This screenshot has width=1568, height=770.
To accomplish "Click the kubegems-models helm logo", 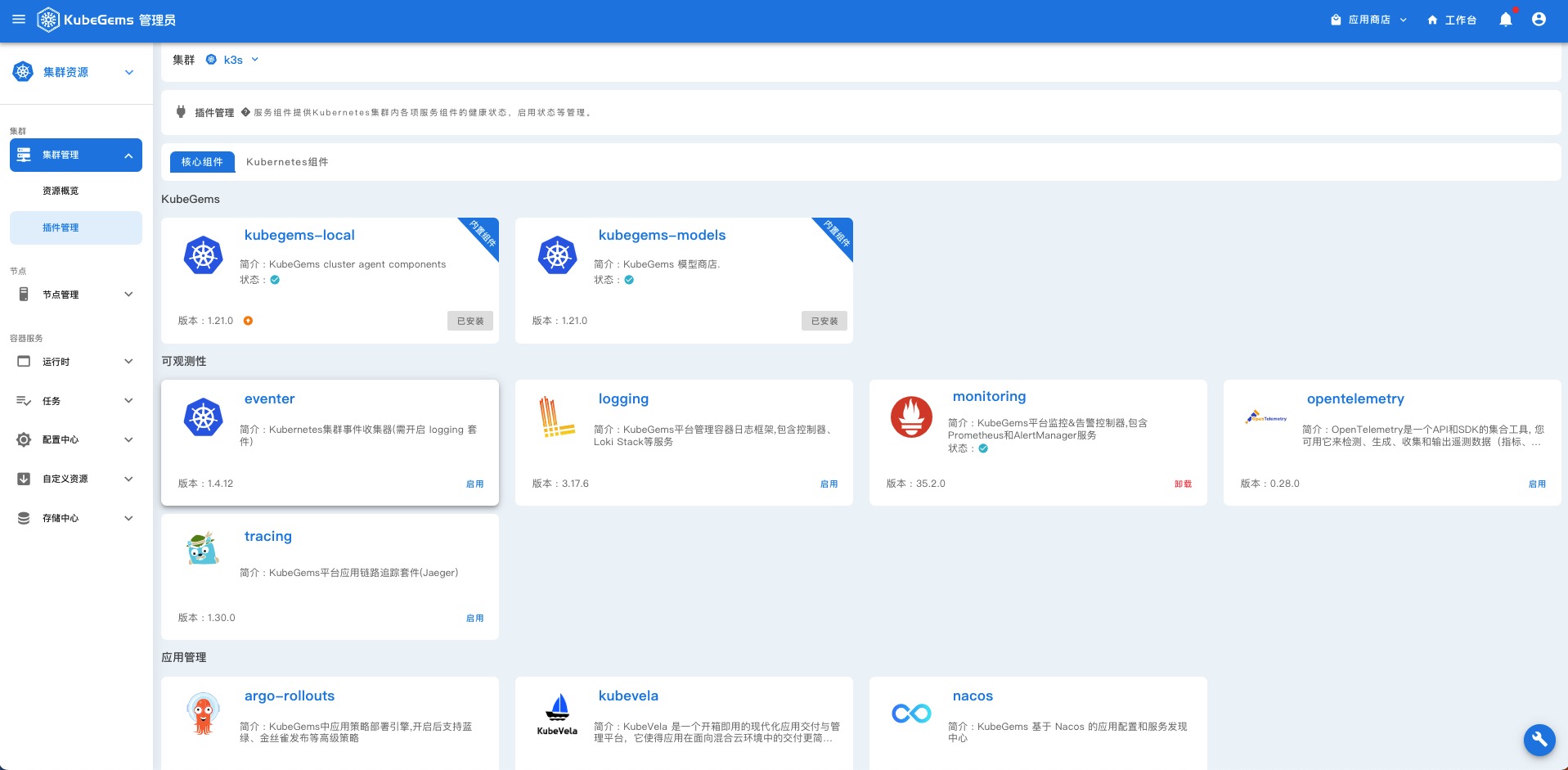I will (557, 255).
